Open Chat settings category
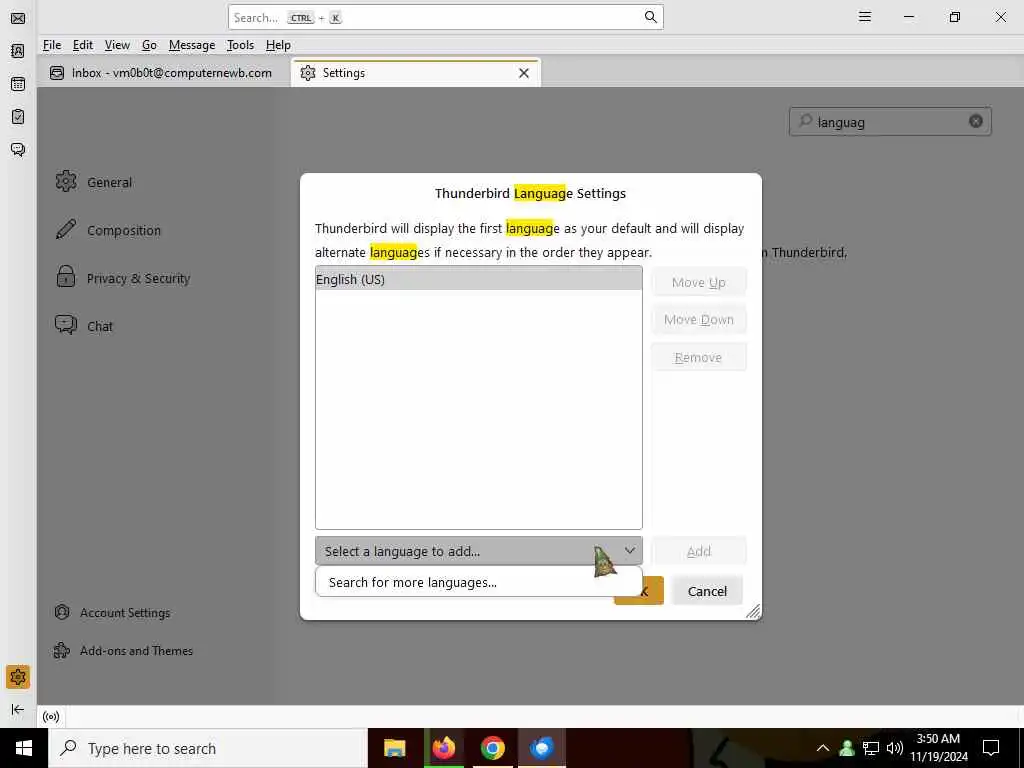The height and width of the screenshot is (768, 1024). 84,326
